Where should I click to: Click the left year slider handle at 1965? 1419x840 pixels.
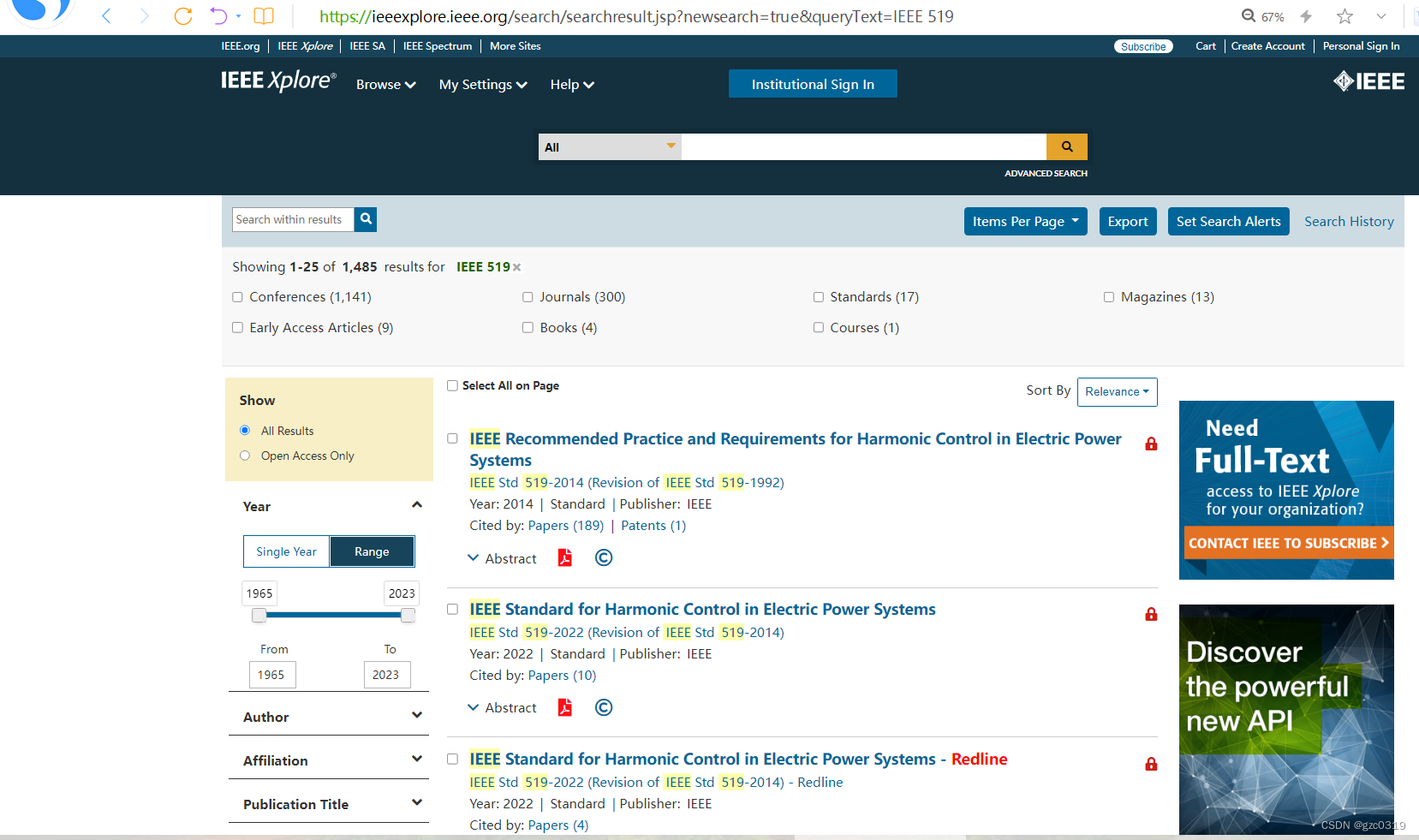259,615
